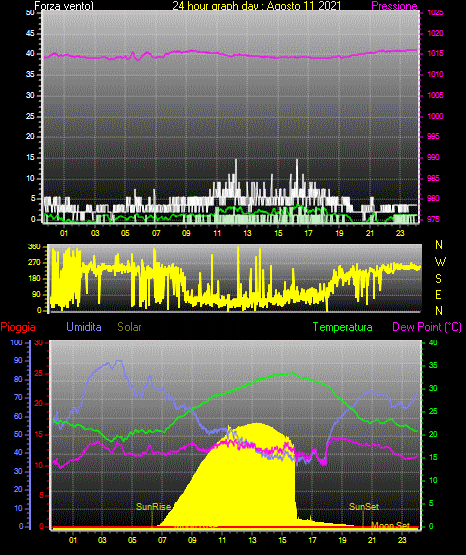
Task: Click the SunSet marker label
Action: 364,507
